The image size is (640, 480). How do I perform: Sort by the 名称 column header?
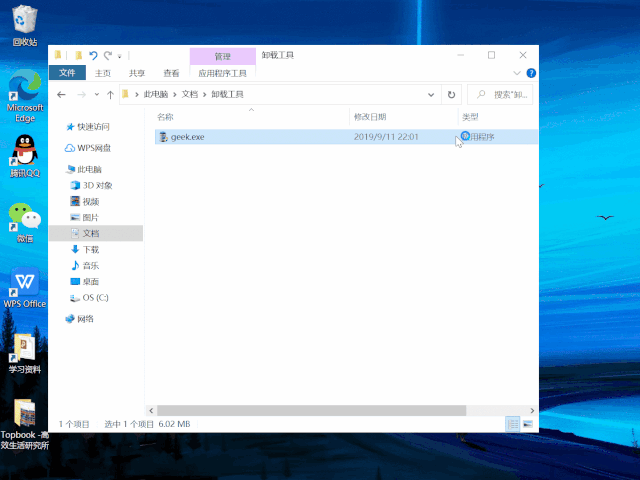click(251, 117)
